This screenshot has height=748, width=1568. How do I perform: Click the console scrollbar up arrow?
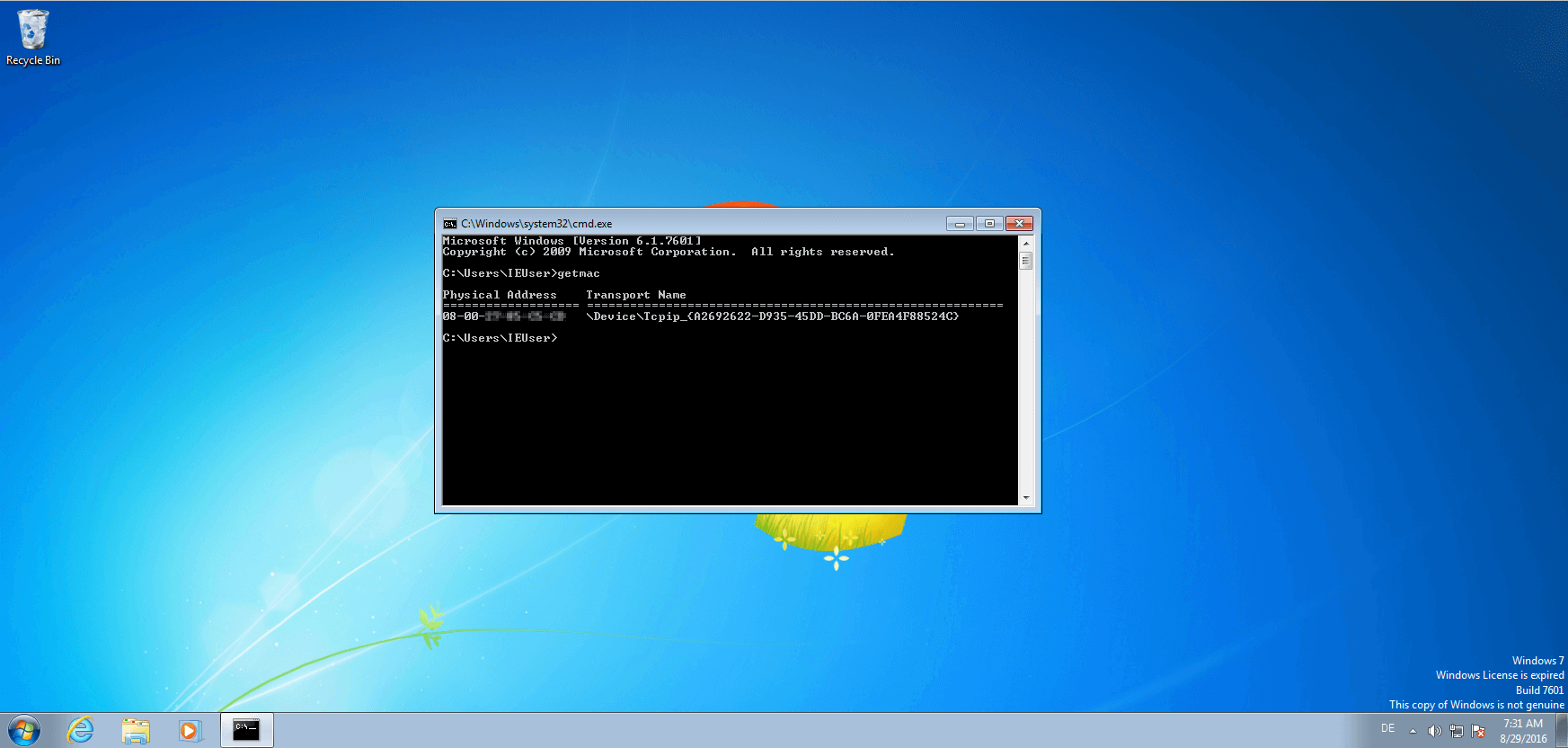(x=1026, y=243)
